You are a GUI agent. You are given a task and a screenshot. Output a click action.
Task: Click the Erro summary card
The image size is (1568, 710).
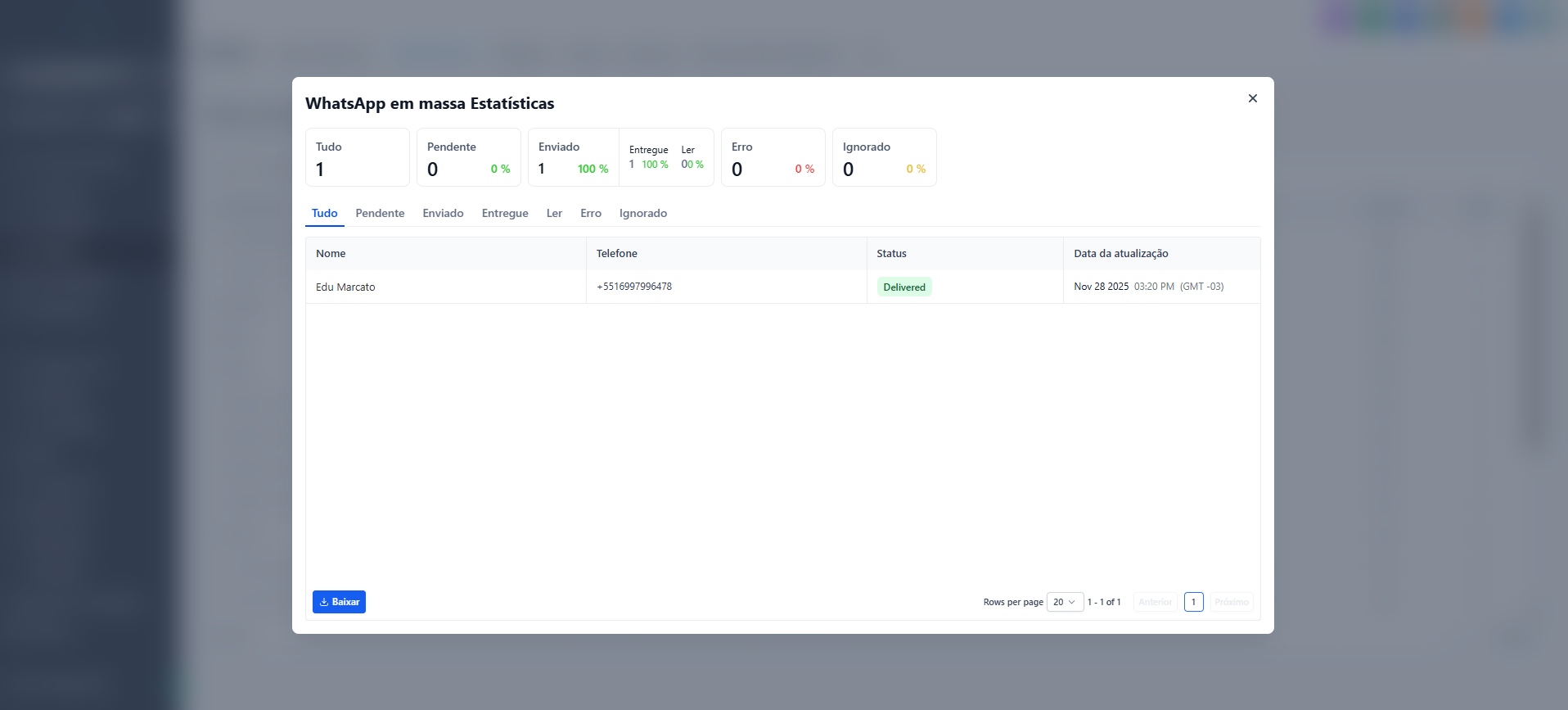click(773, 157)
